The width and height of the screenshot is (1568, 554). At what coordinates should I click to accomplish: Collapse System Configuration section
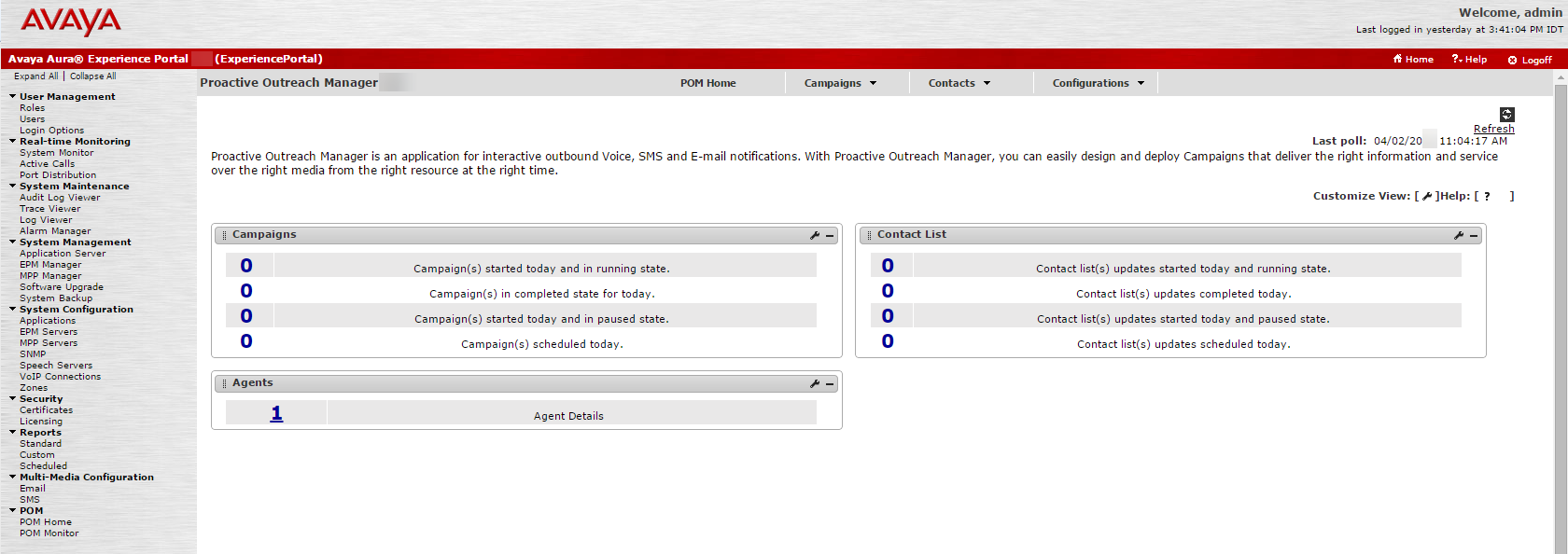pyautogui.click(x=13, y=309)
